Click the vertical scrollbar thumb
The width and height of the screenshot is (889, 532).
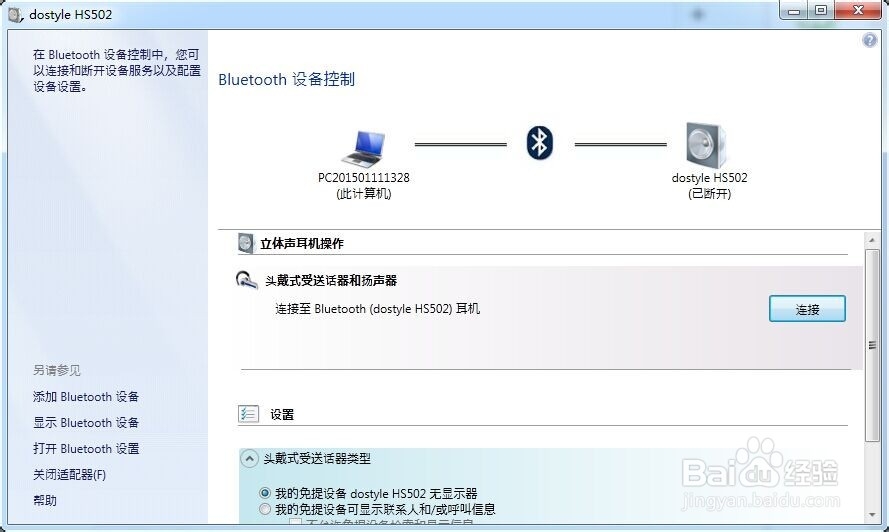click(872, 345)
